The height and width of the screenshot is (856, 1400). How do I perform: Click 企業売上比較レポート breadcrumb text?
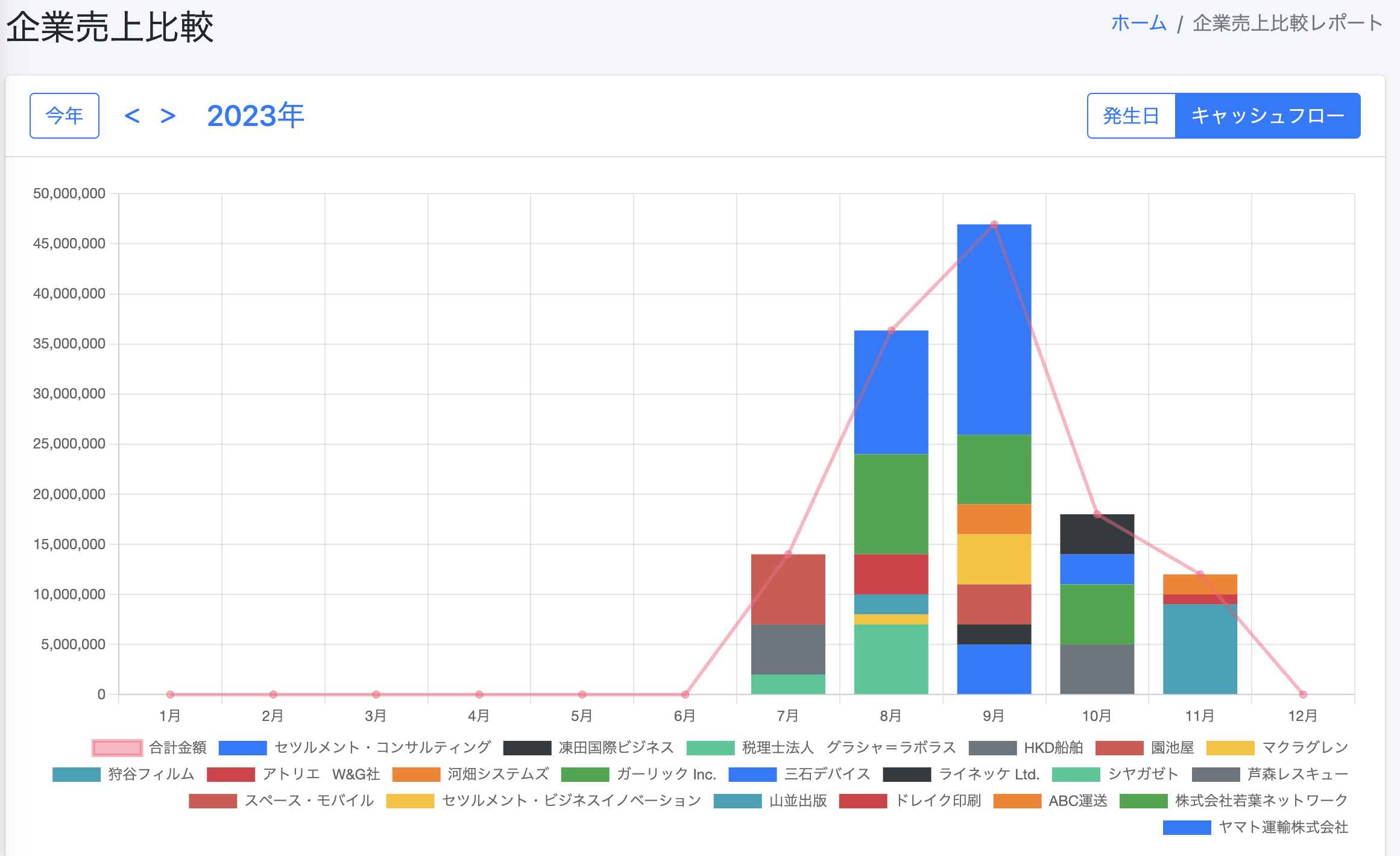[x=1288, y=24]
